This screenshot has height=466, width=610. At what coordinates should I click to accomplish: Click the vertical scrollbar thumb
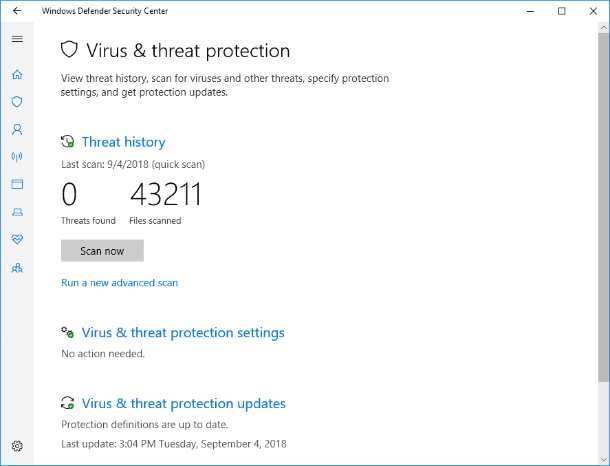point(603,208)
